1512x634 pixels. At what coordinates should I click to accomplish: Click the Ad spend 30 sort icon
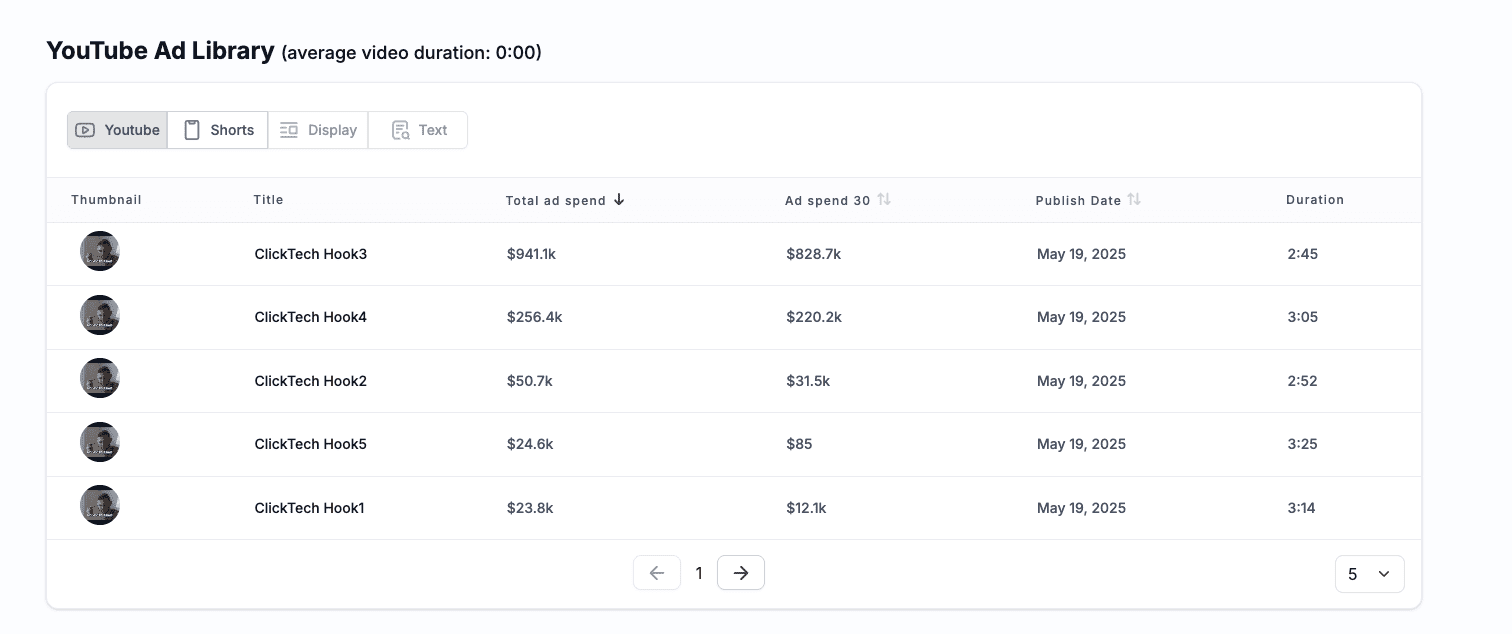(884, 200)
